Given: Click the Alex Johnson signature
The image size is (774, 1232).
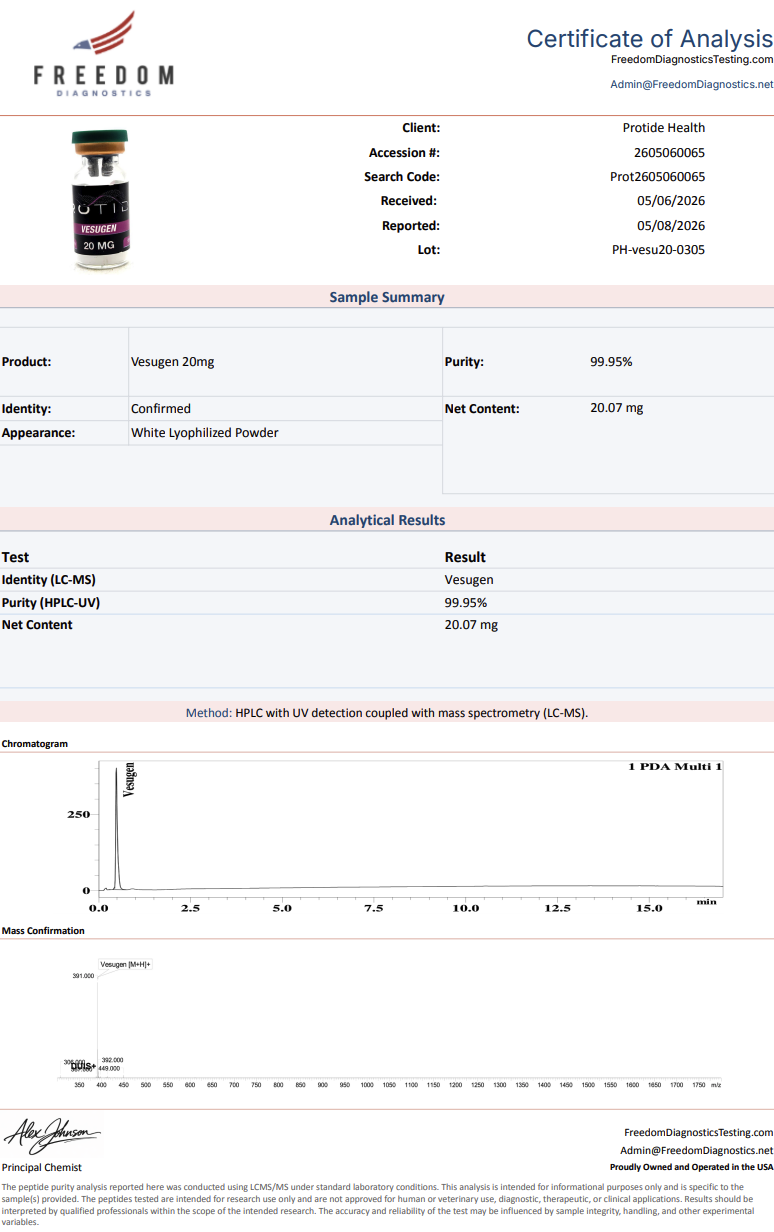Looking at the screenshot, I should 52,1135.
